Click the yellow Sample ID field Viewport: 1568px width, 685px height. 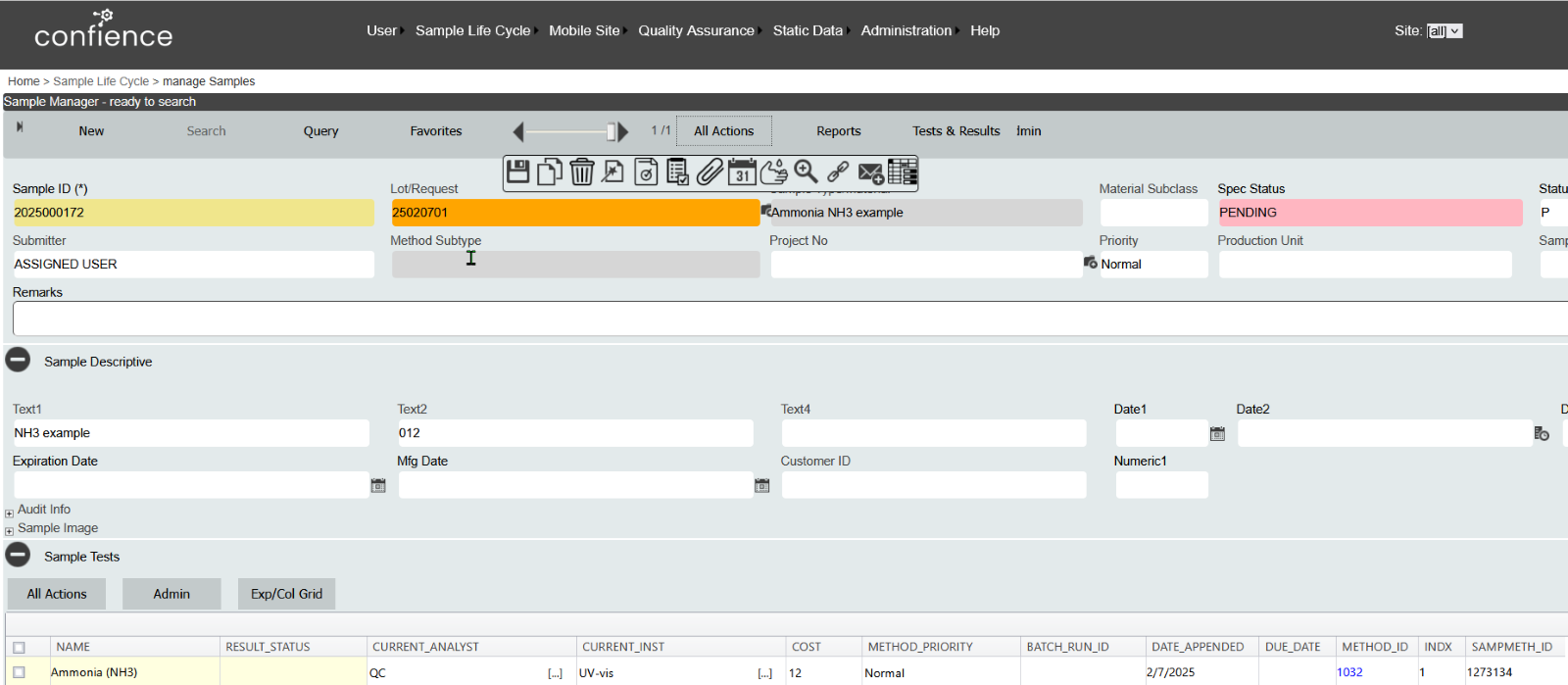point(193,213)
